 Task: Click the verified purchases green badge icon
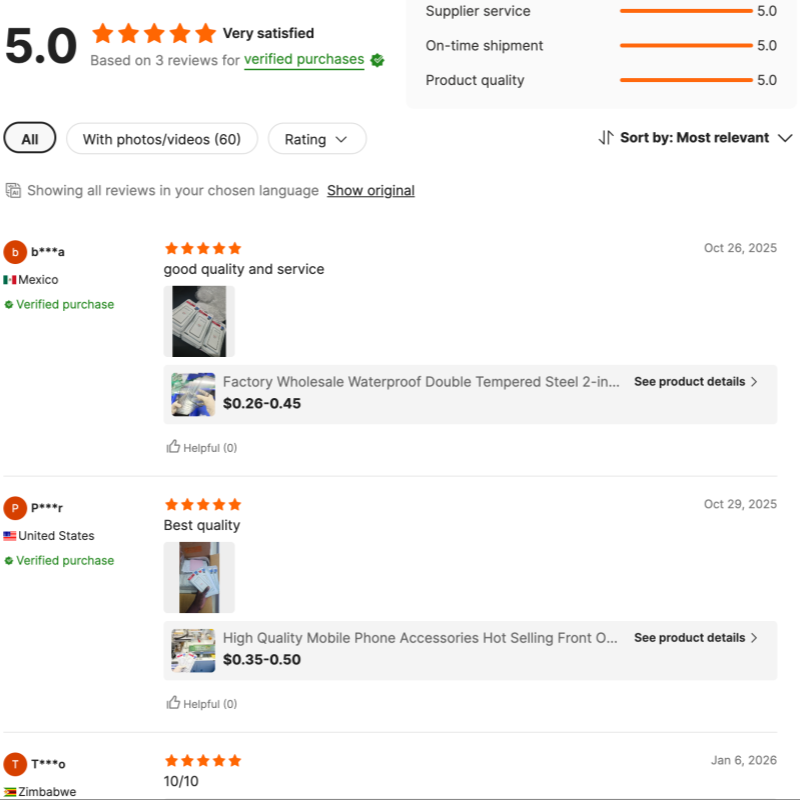pos(377,60)
